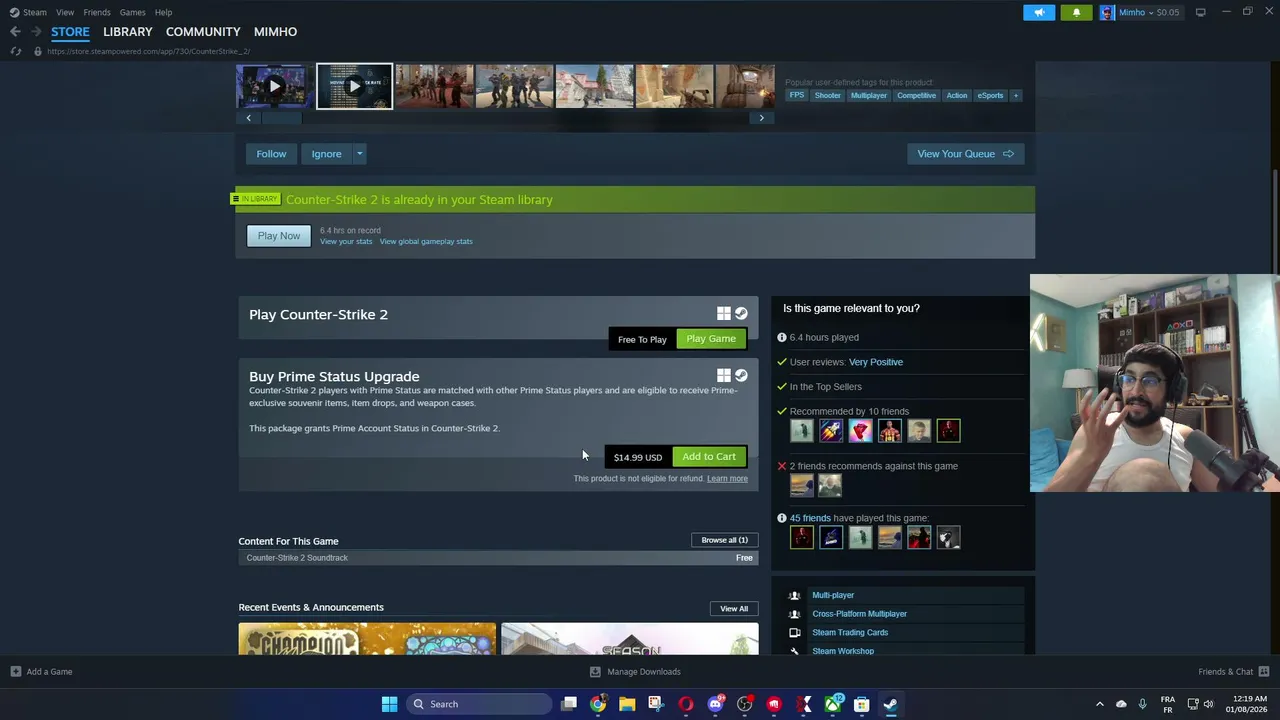
Task: Click the Steam icon in Prime Status Upgrade box
Action: coord(741,376)
